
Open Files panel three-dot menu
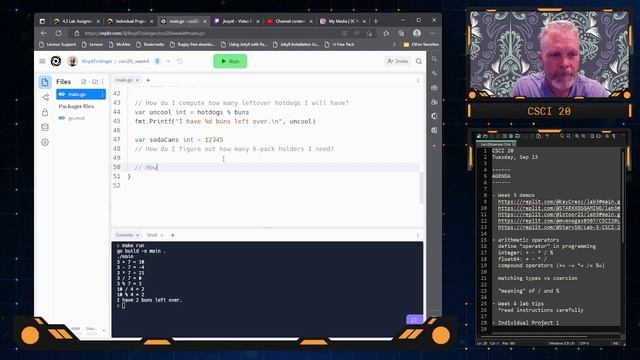coord(102,82)
